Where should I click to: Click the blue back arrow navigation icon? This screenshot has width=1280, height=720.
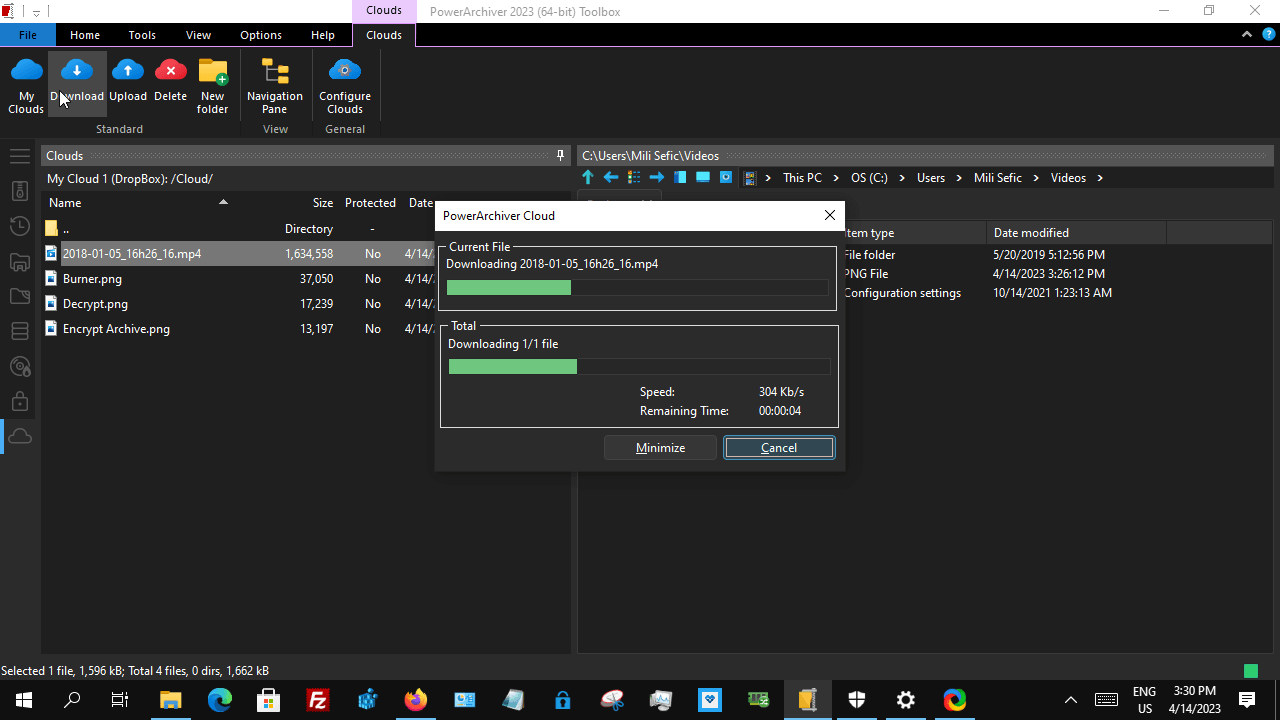(x=611, y=177)
